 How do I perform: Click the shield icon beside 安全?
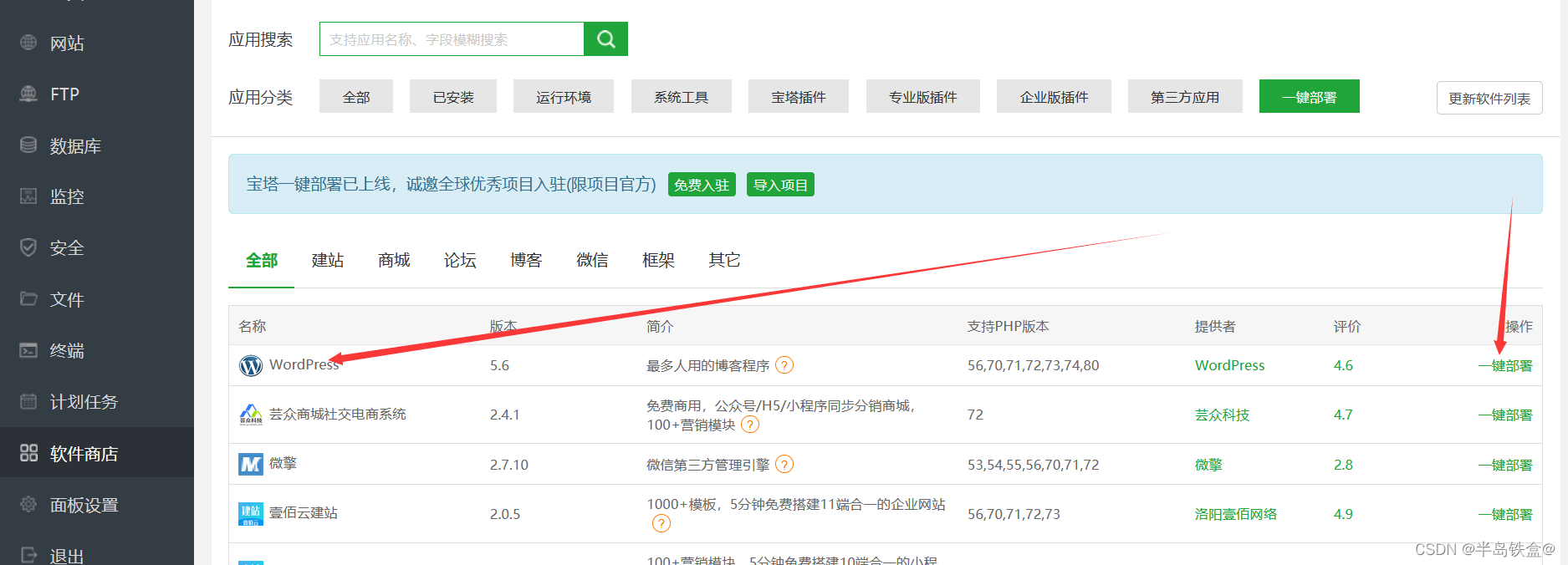coord(28,247)
